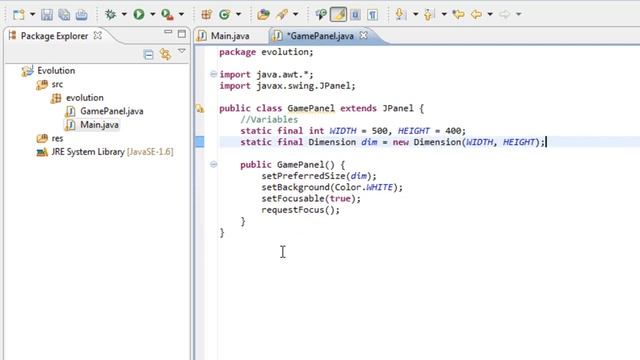Click the Debug bug icon

coord(110,15)
